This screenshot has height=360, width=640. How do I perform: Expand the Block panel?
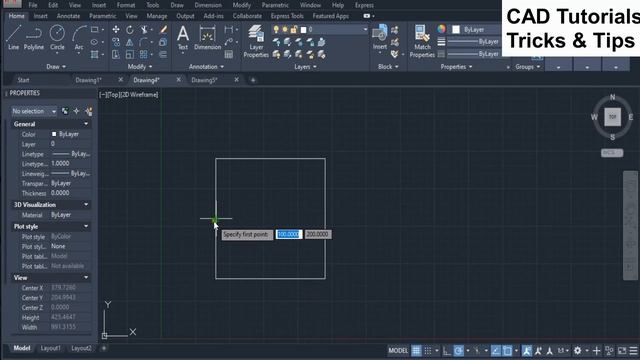click(388, 67)
